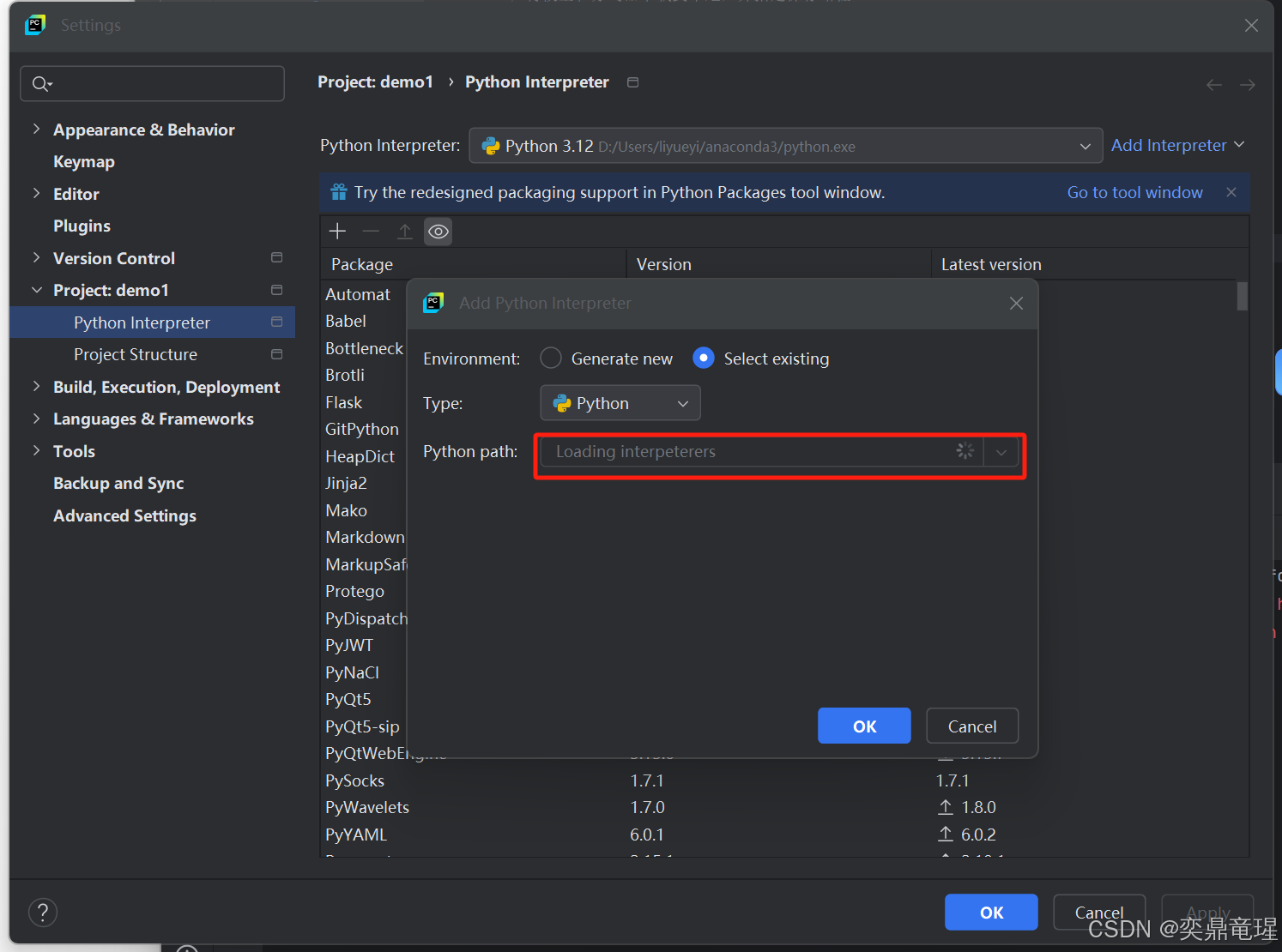Image resolution: width=1282 pixels, height=952 pixels.
Task: Click the forward navigation arrow
Action: click(x=1248, y=84)
